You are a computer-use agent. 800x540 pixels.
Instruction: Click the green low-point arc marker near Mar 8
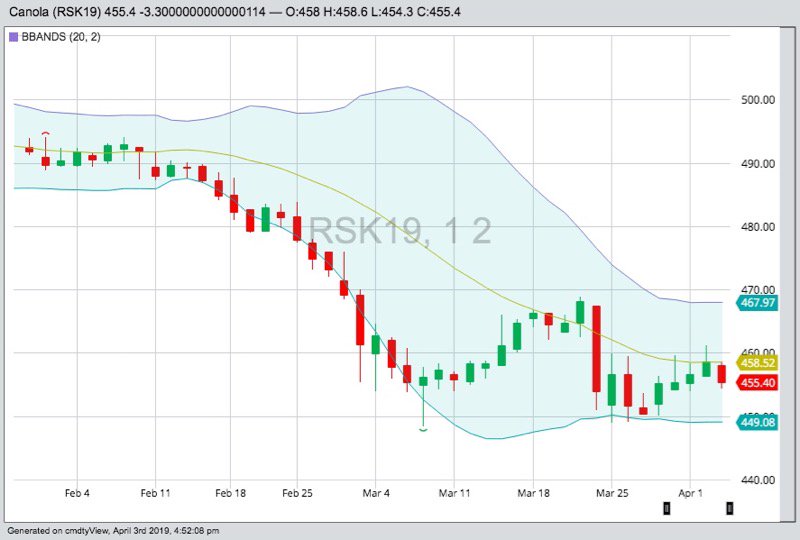[x=423, y=430]
